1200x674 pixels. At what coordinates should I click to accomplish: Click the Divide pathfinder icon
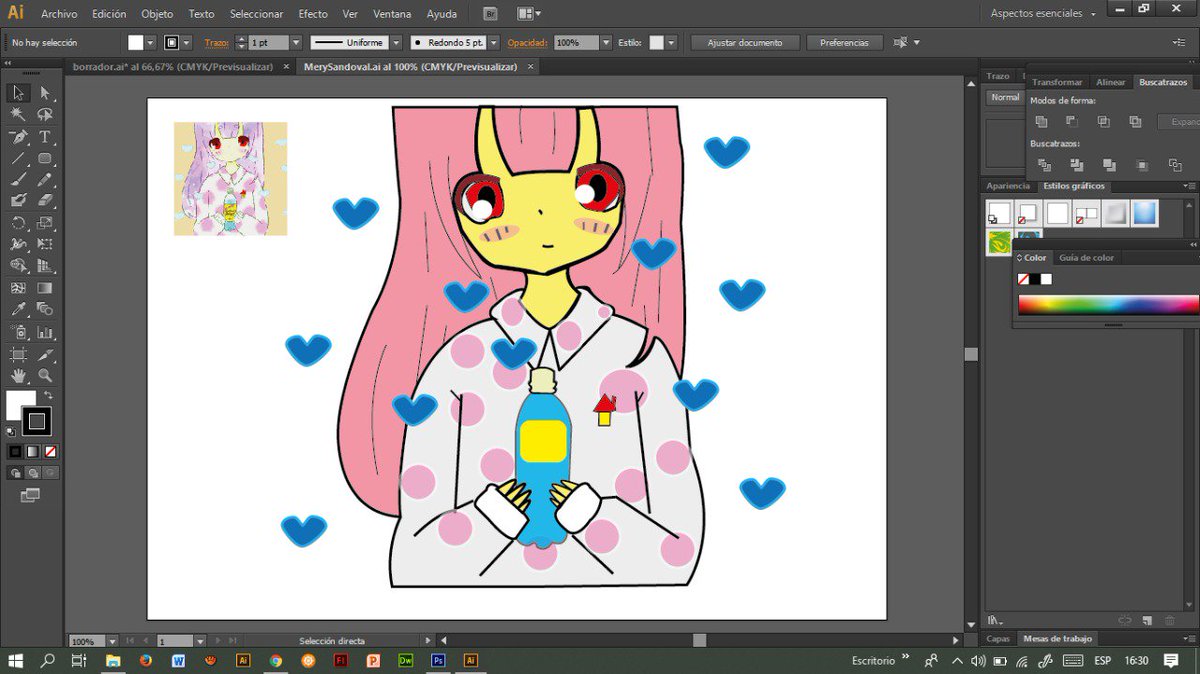click(1044, 165)
